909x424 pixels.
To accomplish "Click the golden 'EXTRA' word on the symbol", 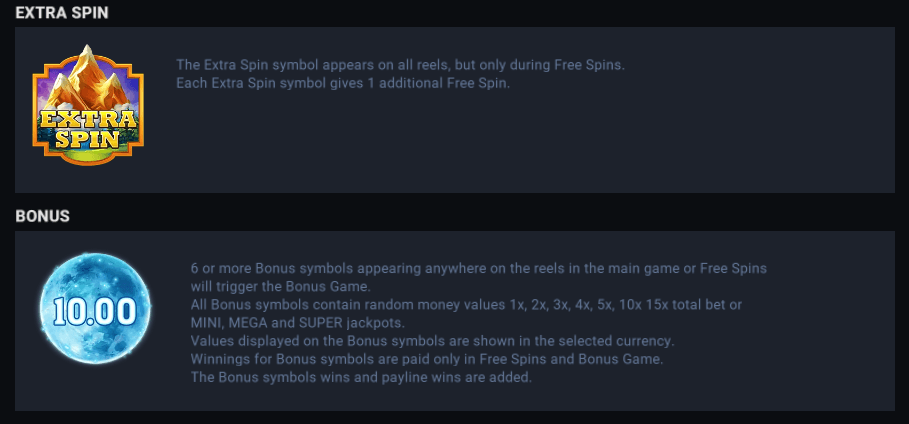I will [88, 121].
